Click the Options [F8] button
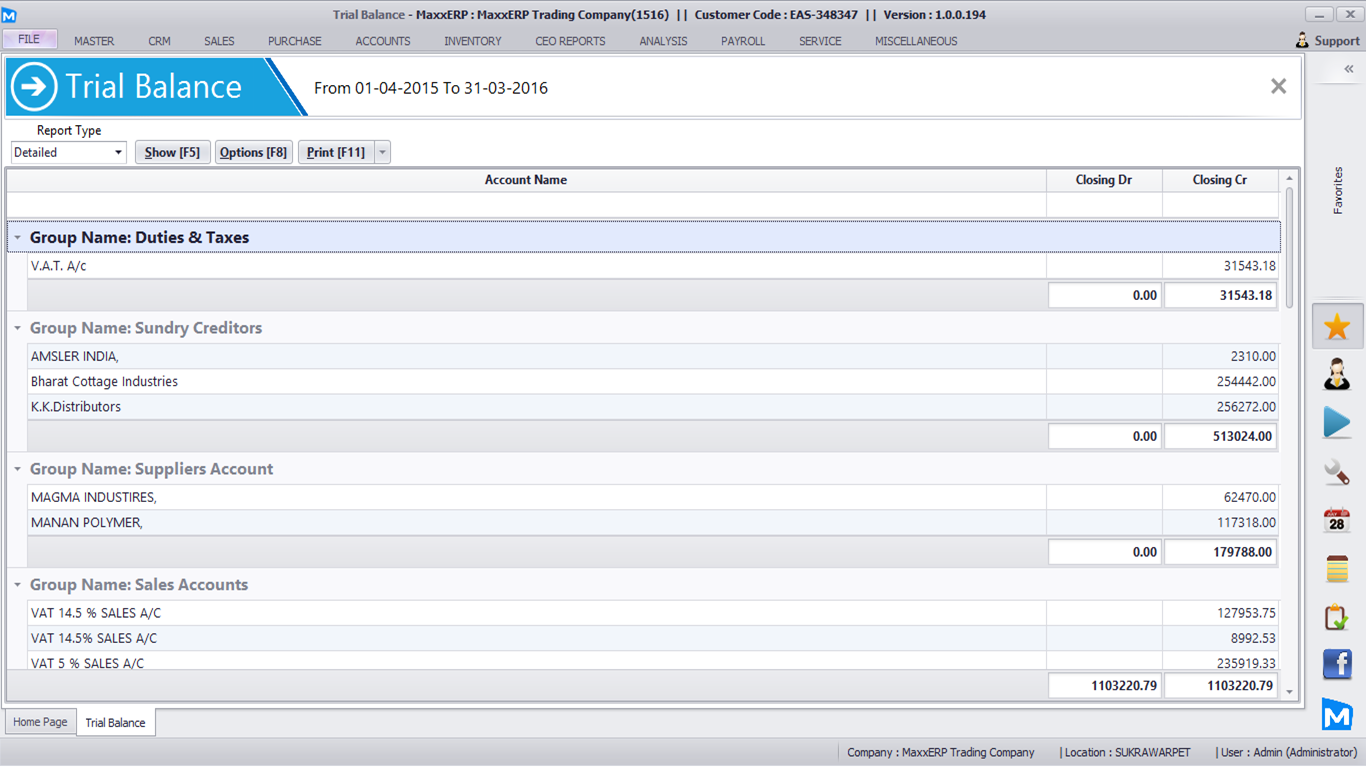This screenshot has height=768, width=1366. [x=254, y=153]
